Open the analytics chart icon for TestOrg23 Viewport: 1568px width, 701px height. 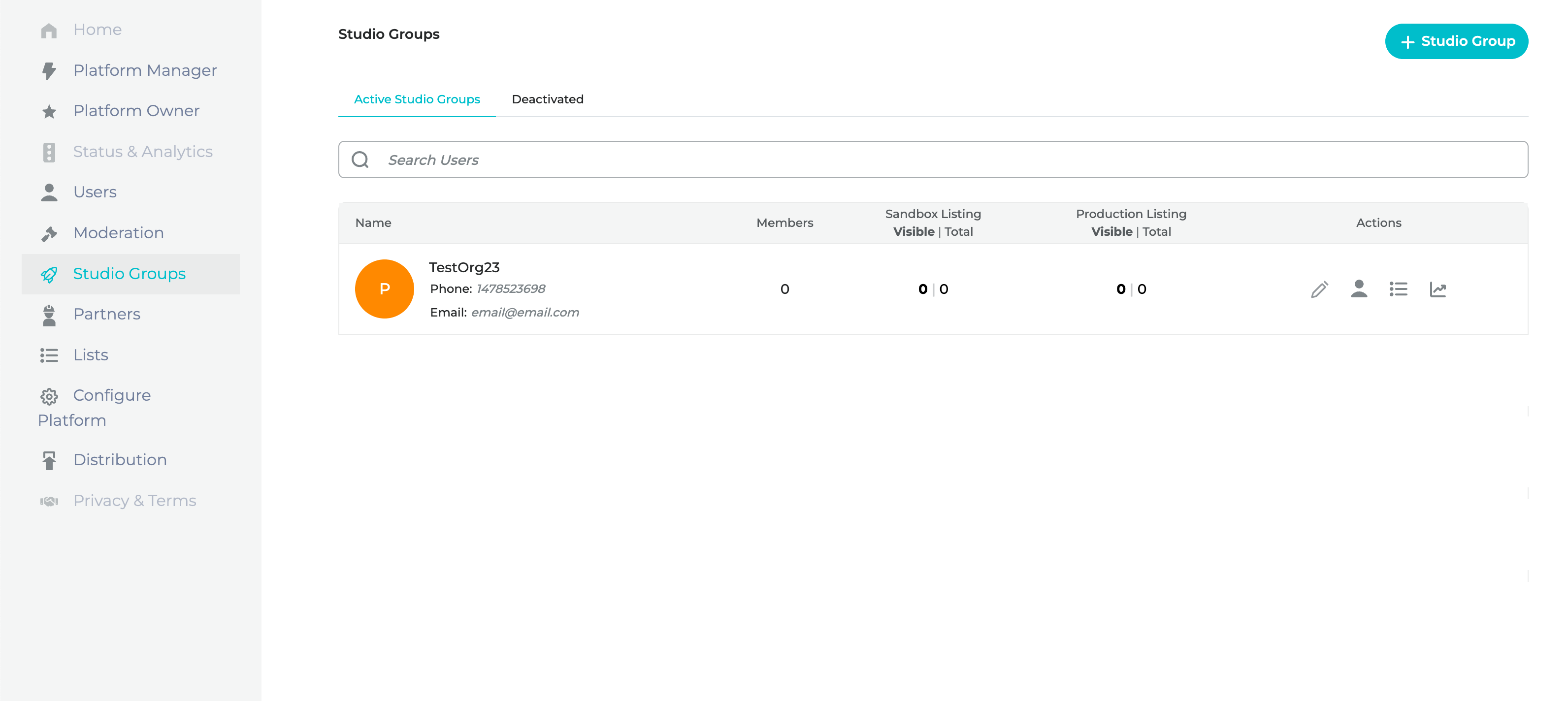(1437, 289)
